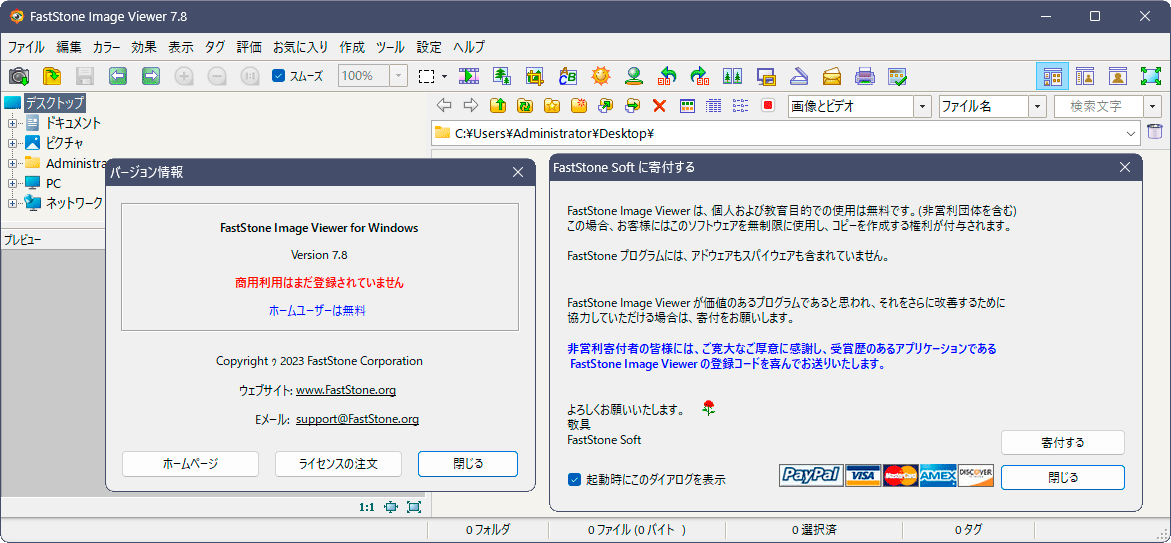This screenshot has height=543, width=1171.
Task: Delete with the red X icon
Action: click(659, 106)
